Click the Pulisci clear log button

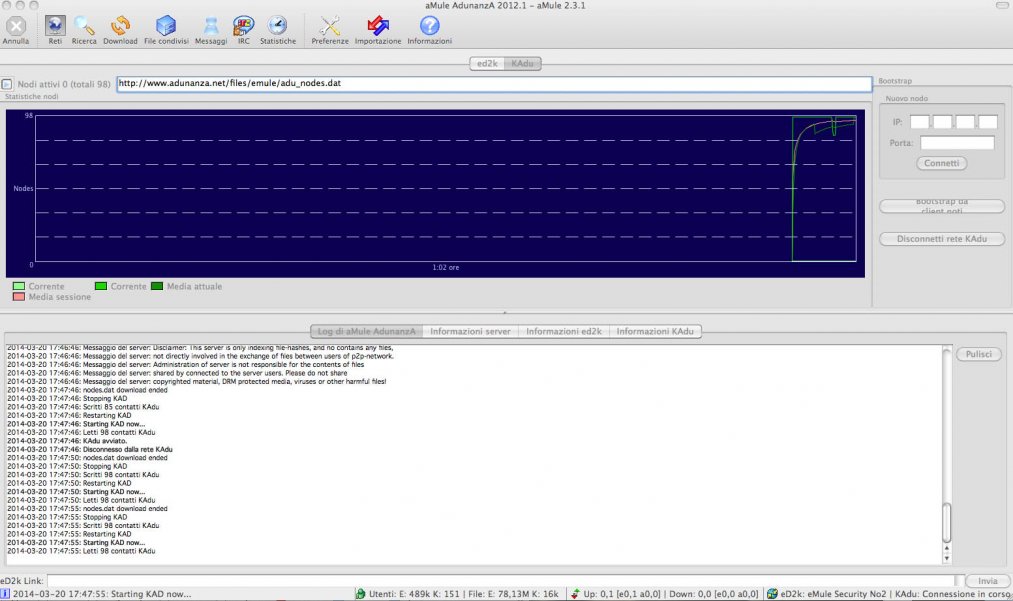(979, 354)
